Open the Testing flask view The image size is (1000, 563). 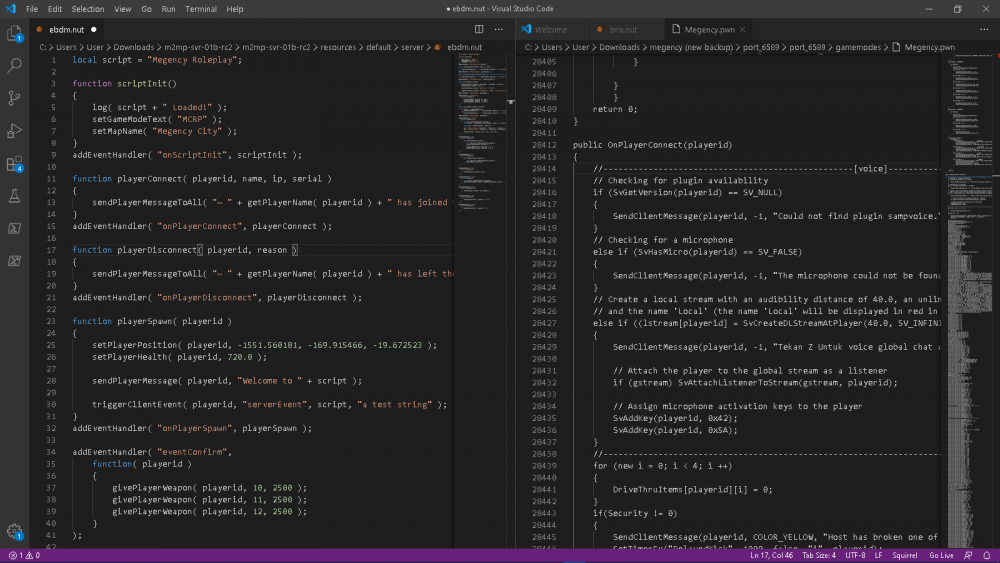click(14, 196)
